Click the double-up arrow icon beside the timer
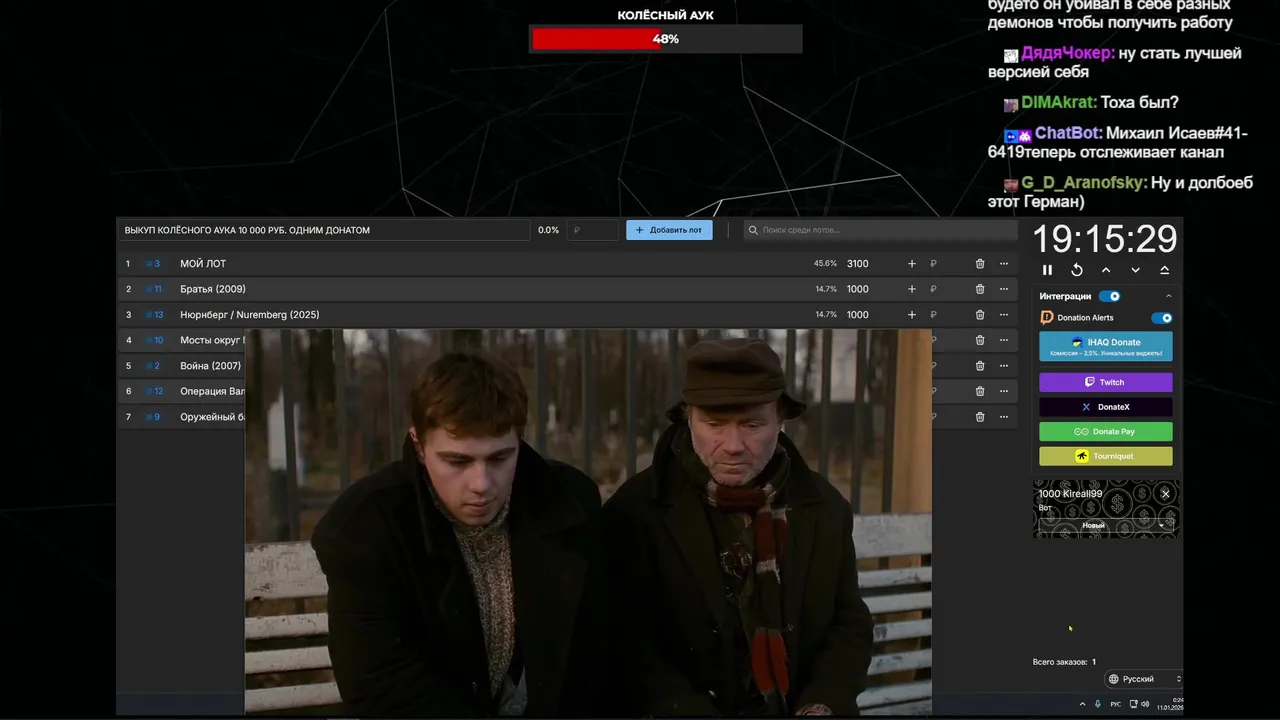 coord(1165,270)
